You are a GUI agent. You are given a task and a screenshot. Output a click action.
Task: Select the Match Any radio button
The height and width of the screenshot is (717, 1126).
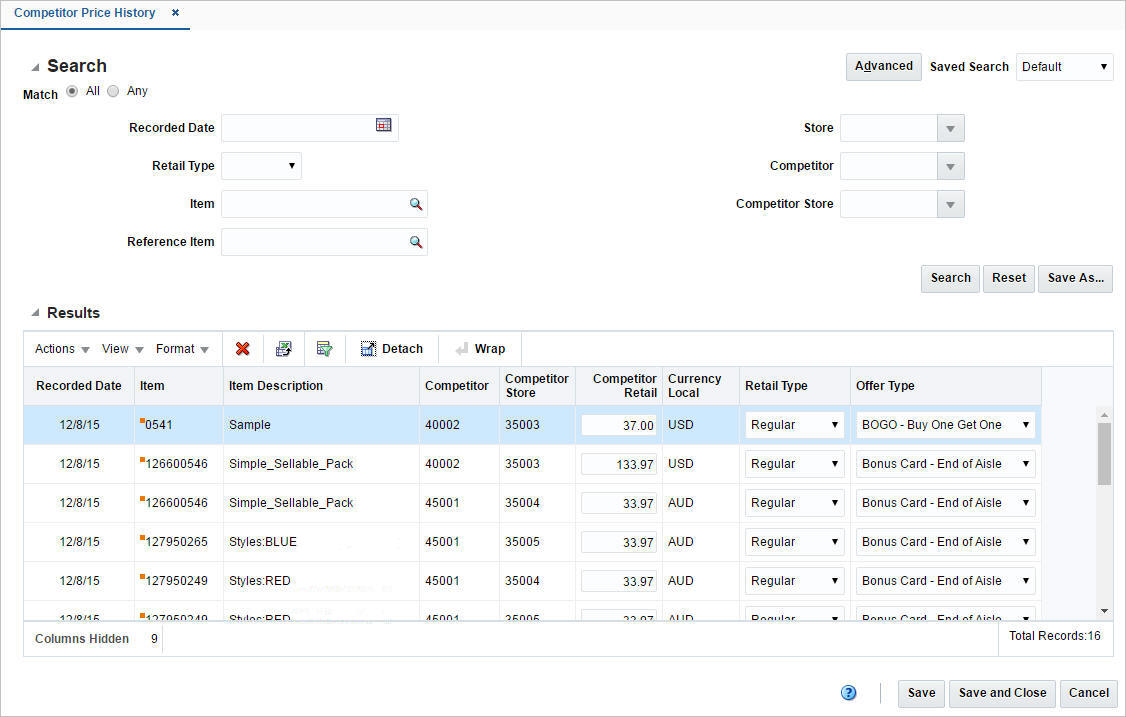coord(113,90)
